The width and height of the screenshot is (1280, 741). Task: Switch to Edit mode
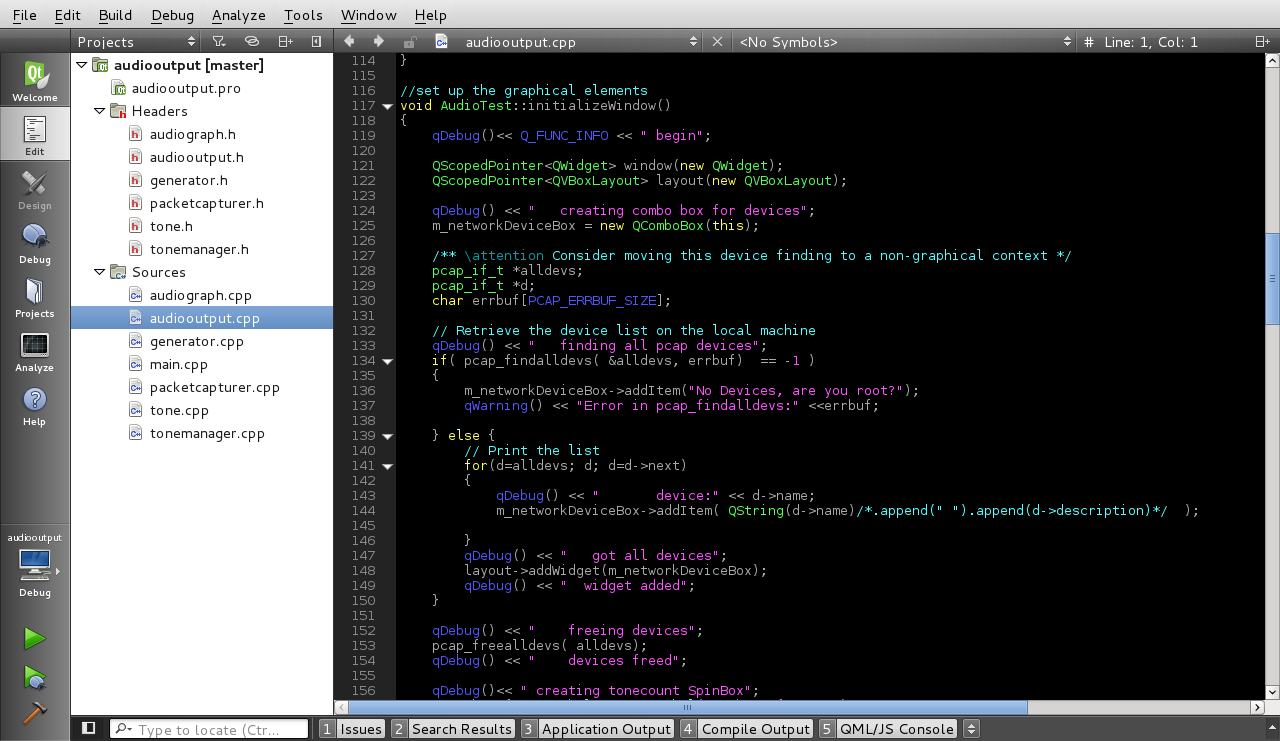(35, 134)
